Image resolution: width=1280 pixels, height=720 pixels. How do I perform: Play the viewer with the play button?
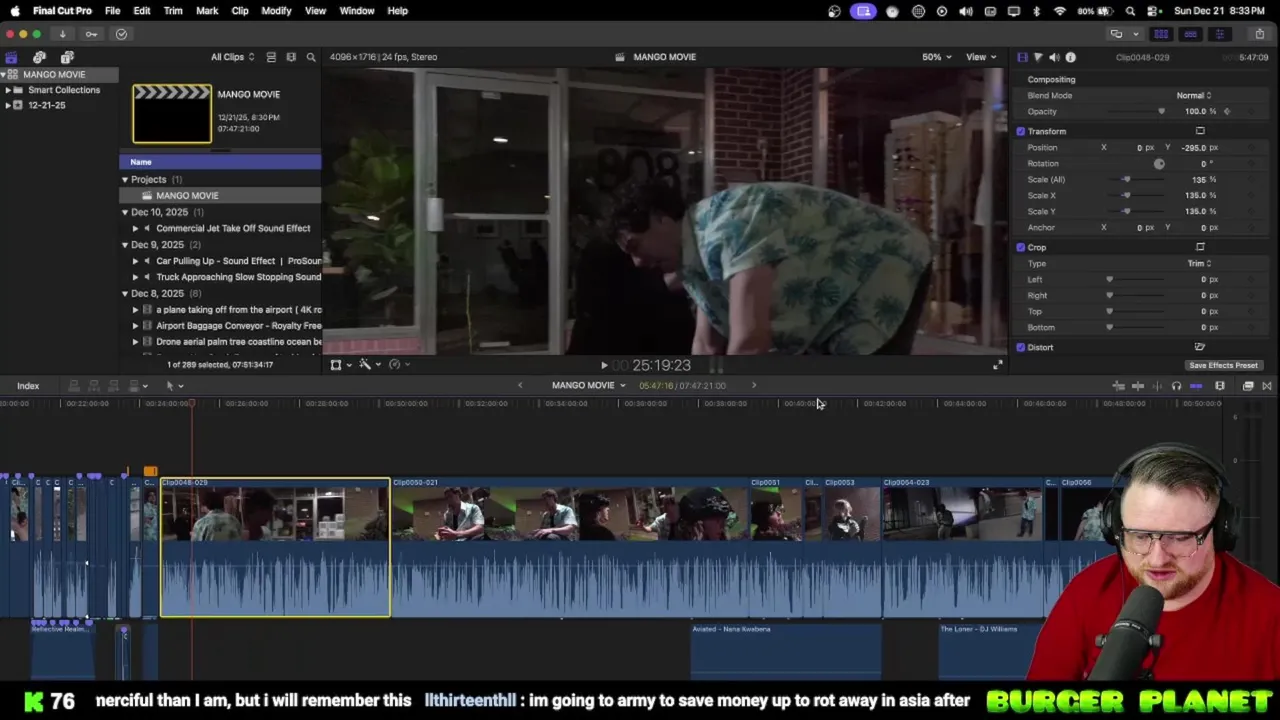(604, 366)
